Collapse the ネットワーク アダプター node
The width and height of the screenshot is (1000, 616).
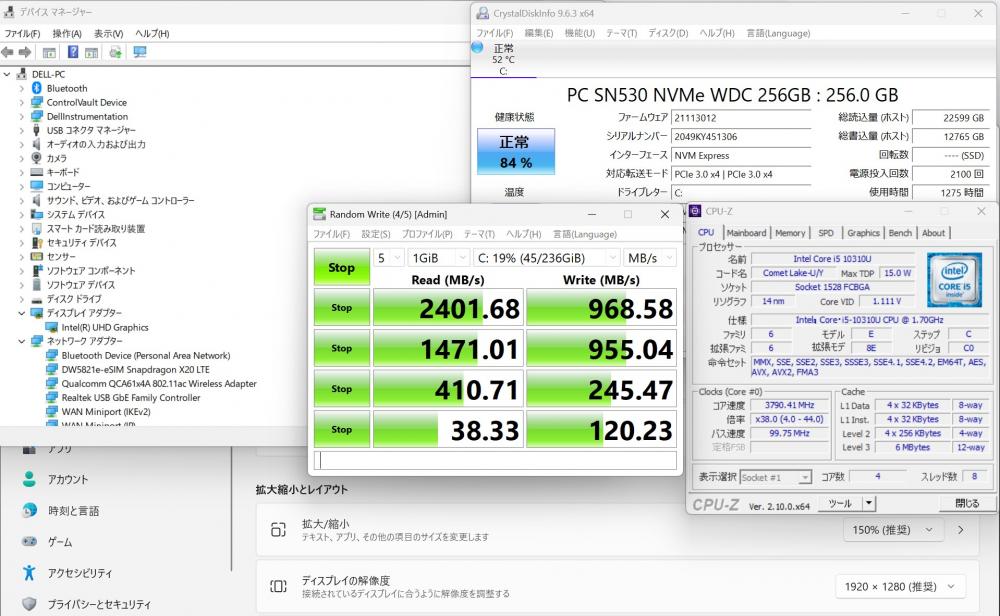point(22,341)
